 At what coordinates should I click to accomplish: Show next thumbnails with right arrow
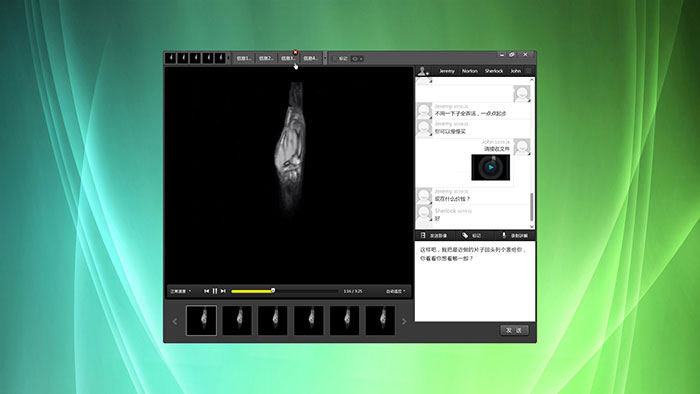click(404, 321)
